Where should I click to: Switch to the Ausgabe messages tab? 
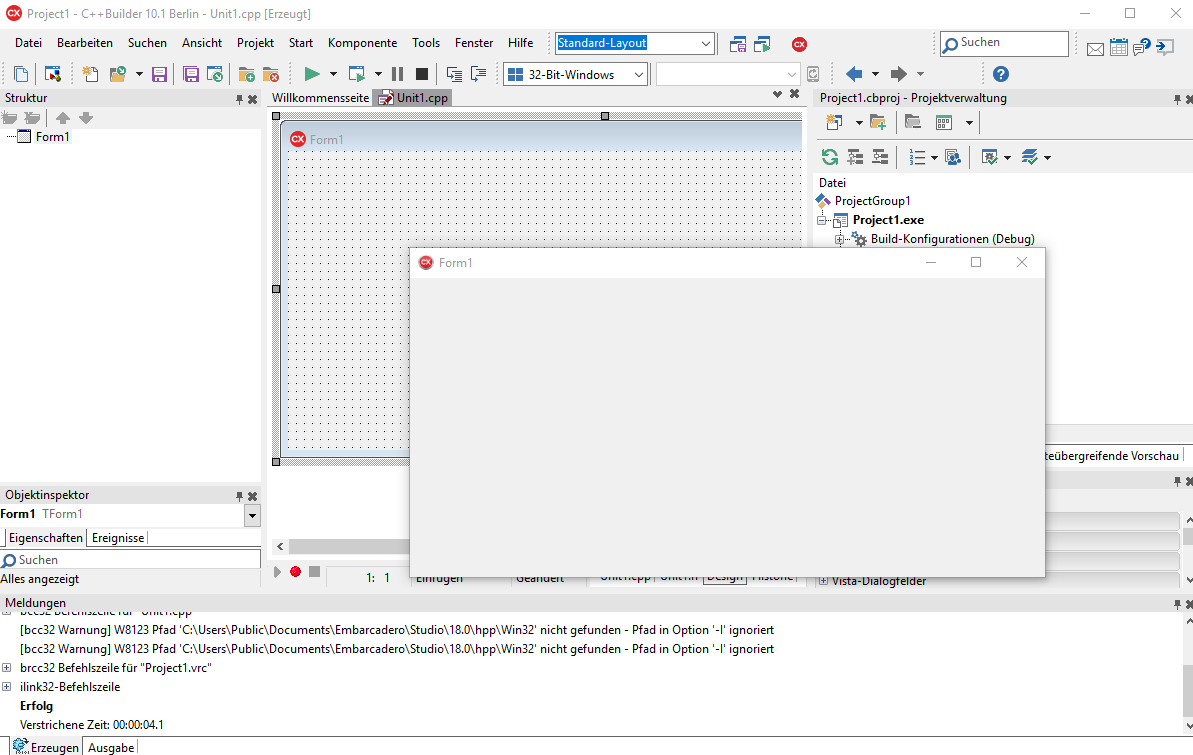point(110,747)
